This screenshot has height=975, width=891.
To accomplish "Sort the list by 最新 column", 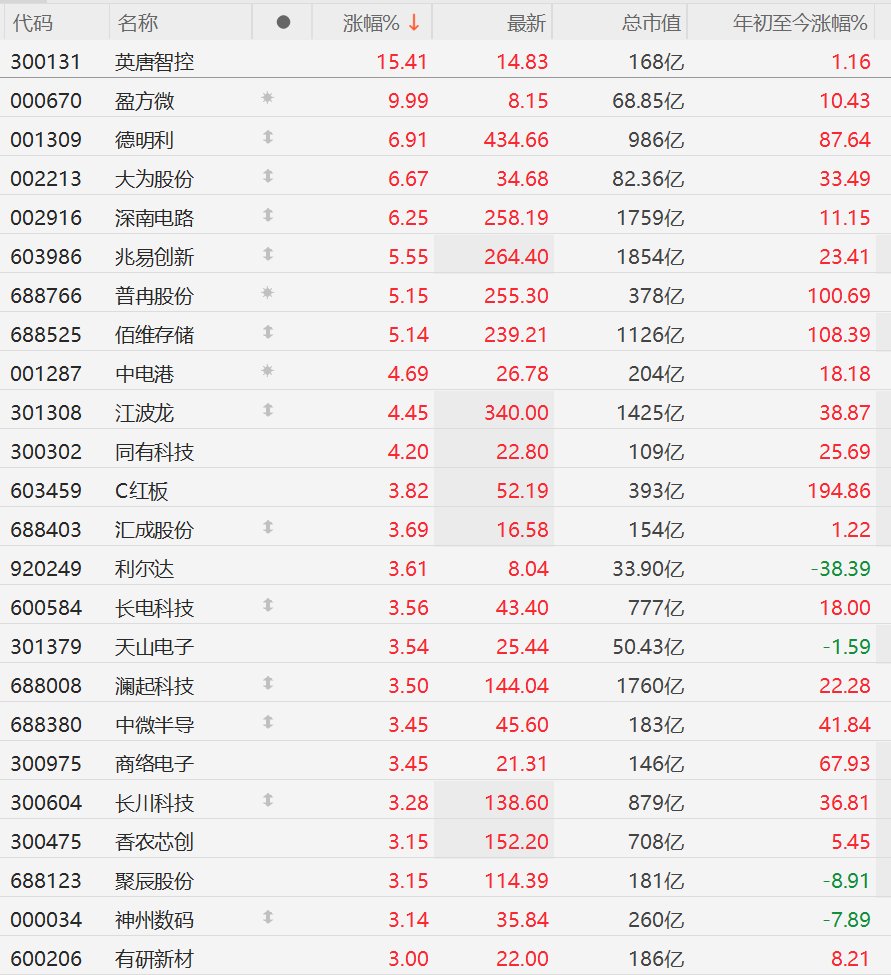I will click(x=527, y=22).
